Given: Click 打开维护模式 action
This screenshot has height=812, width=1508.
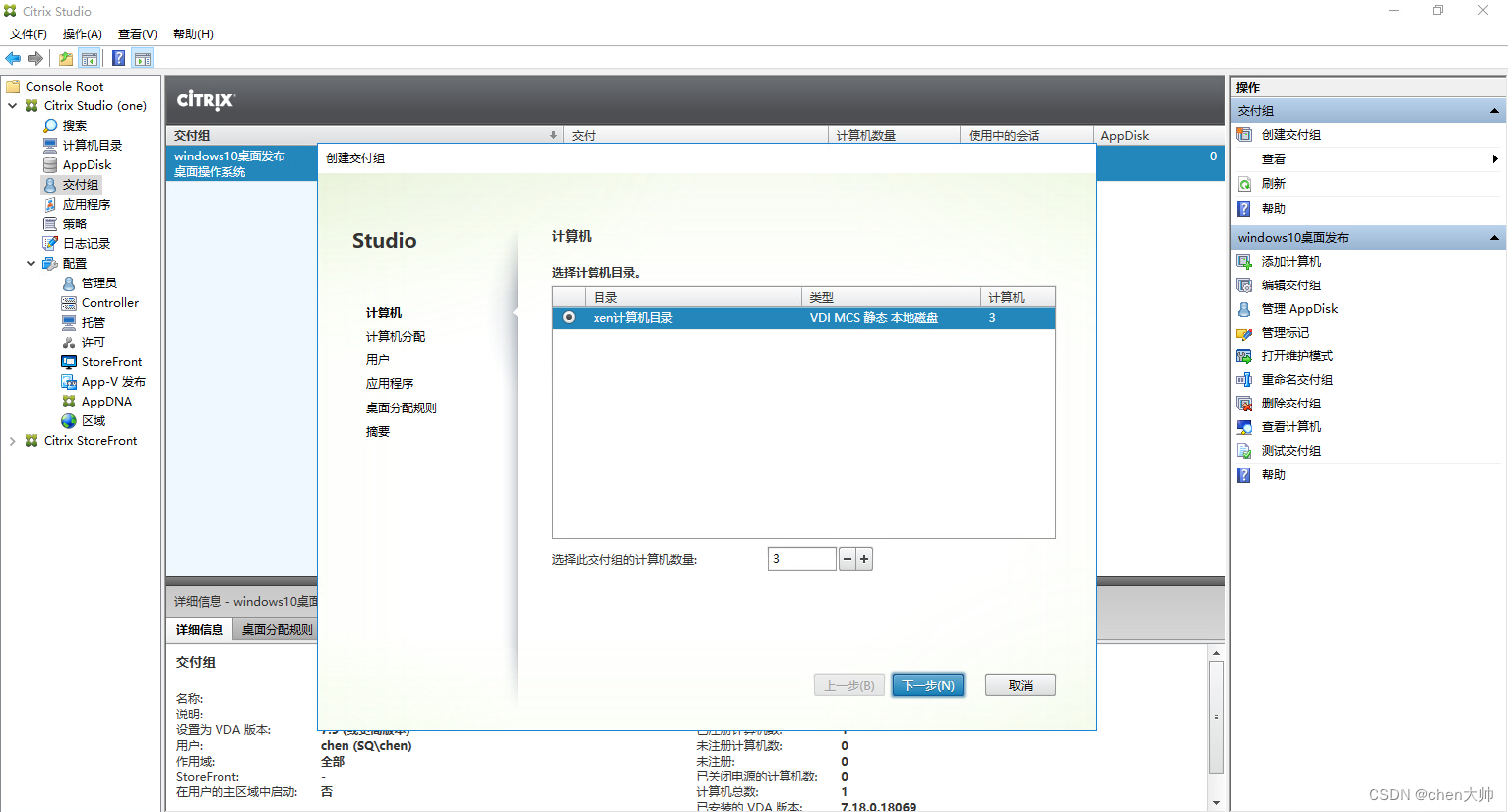Looking at the screenshot, I should (1296, 356).
